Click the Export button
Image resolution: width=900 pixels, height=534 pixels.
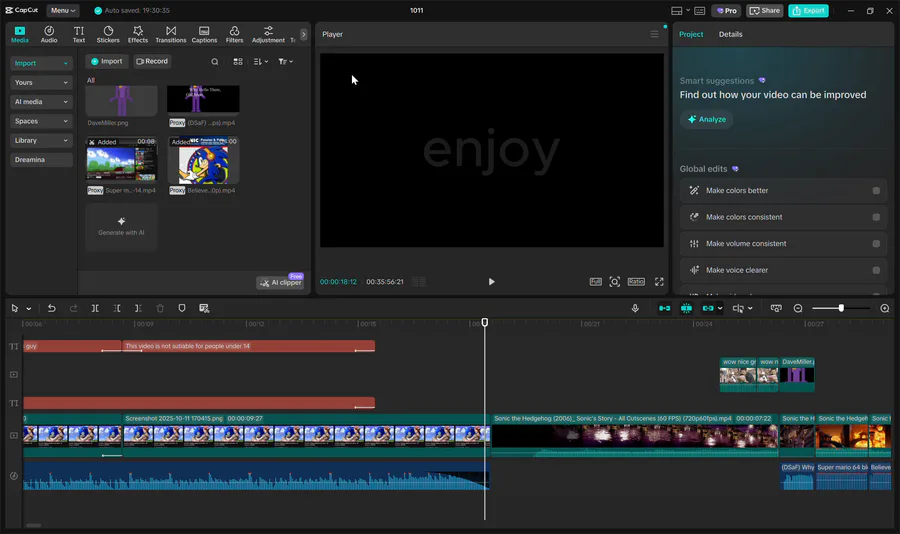(x=808, y=10)
